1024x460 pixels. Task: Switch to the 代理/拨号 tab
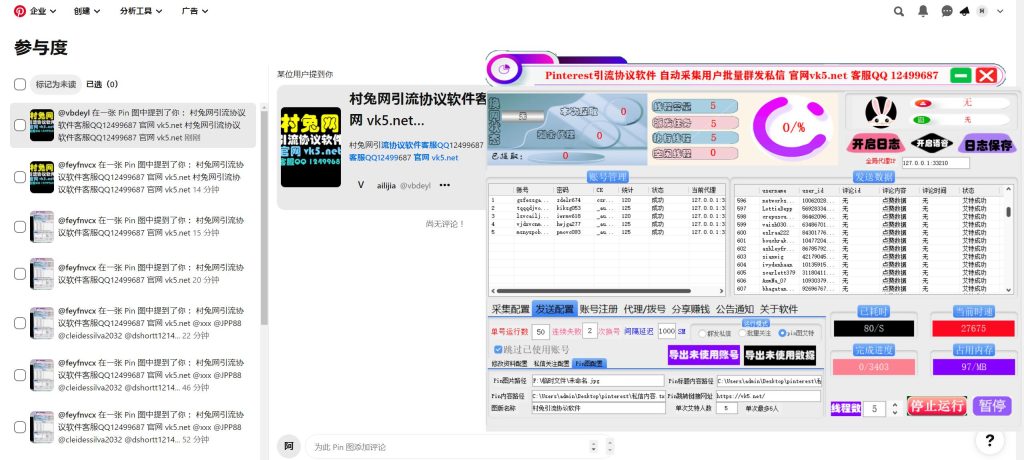tap(645, 309)
